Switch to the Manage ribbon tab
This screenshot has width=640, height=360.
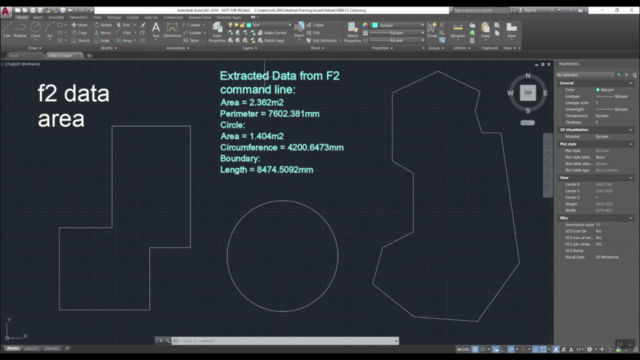click(x=114, y=18)
